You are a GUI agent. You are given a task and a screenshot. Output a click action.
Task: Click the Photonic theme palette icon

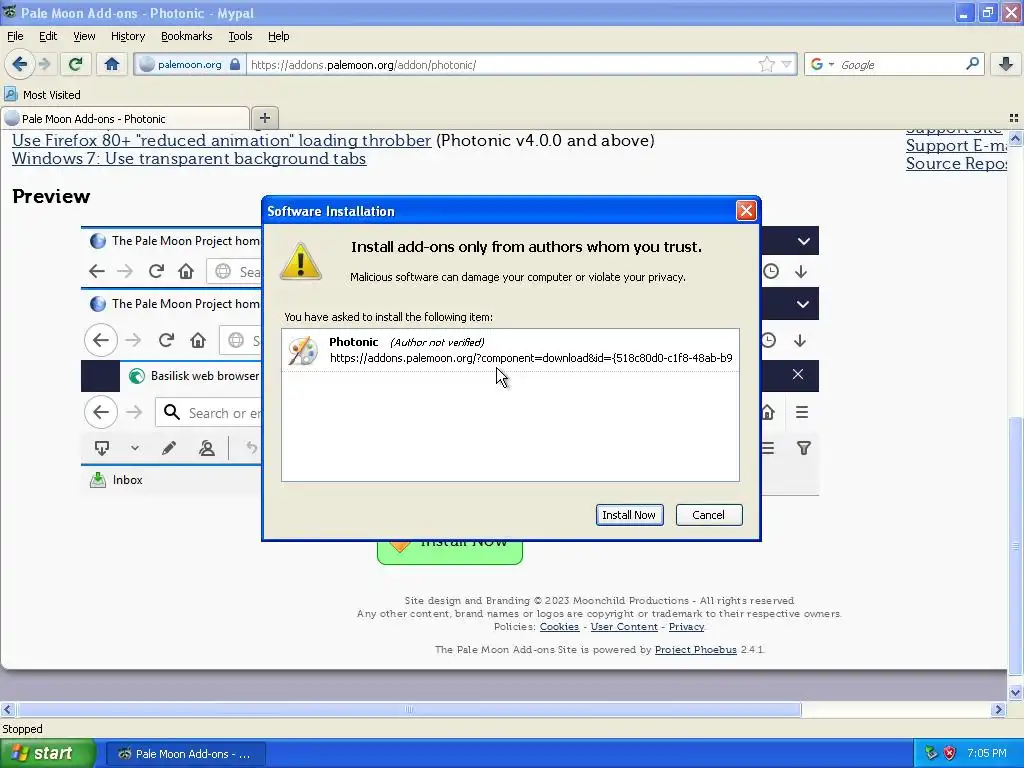(x=303, y=351)
